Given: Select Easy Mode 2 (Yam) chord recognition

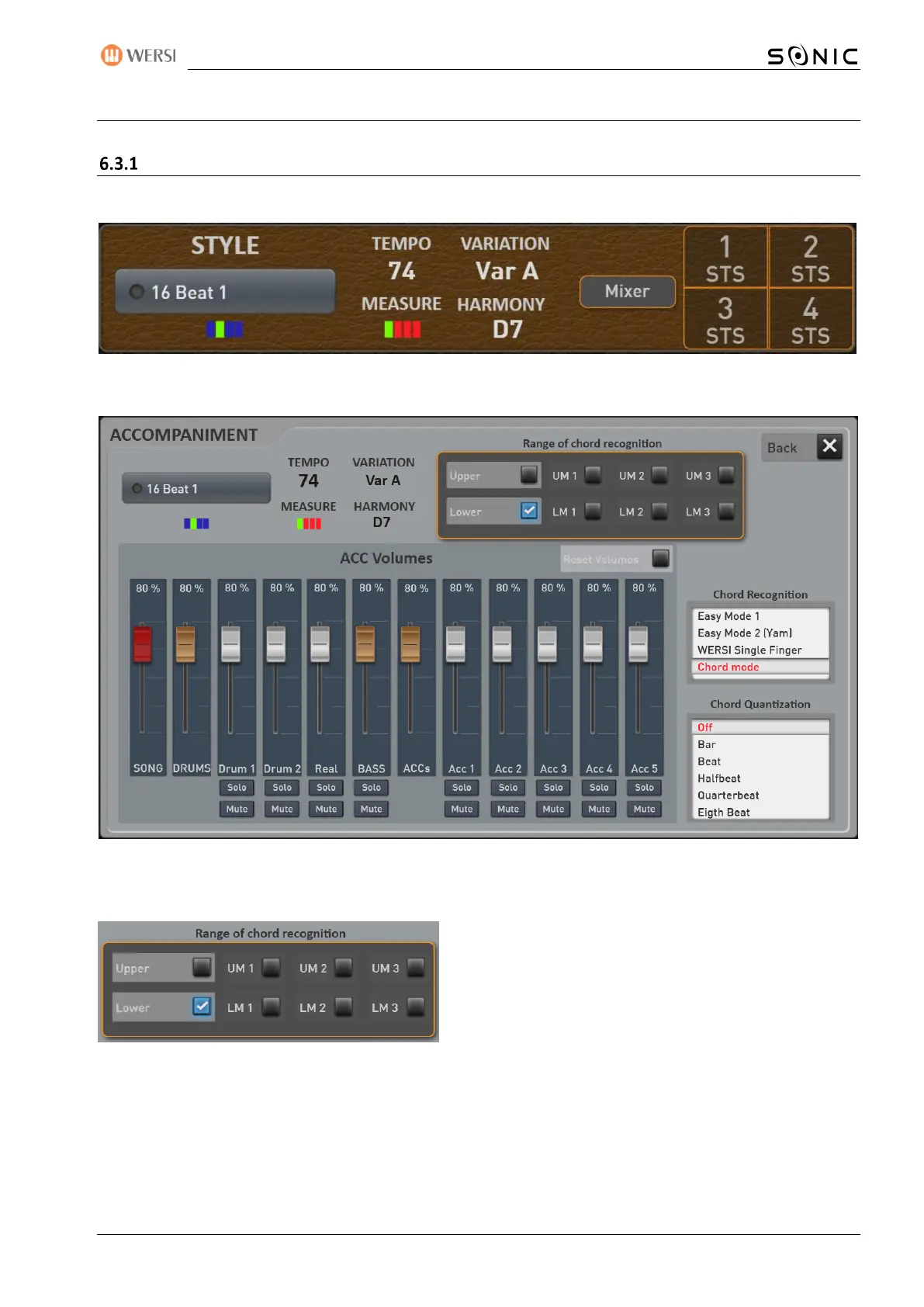Looking at the screenshot, I should 760,633.
